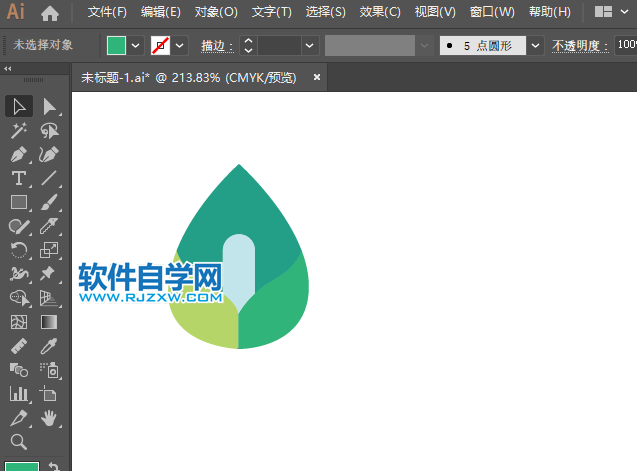This screenshot has height=471, width=637.
Task: Select the Magic Wand tool
Action: tap(19, 130)
